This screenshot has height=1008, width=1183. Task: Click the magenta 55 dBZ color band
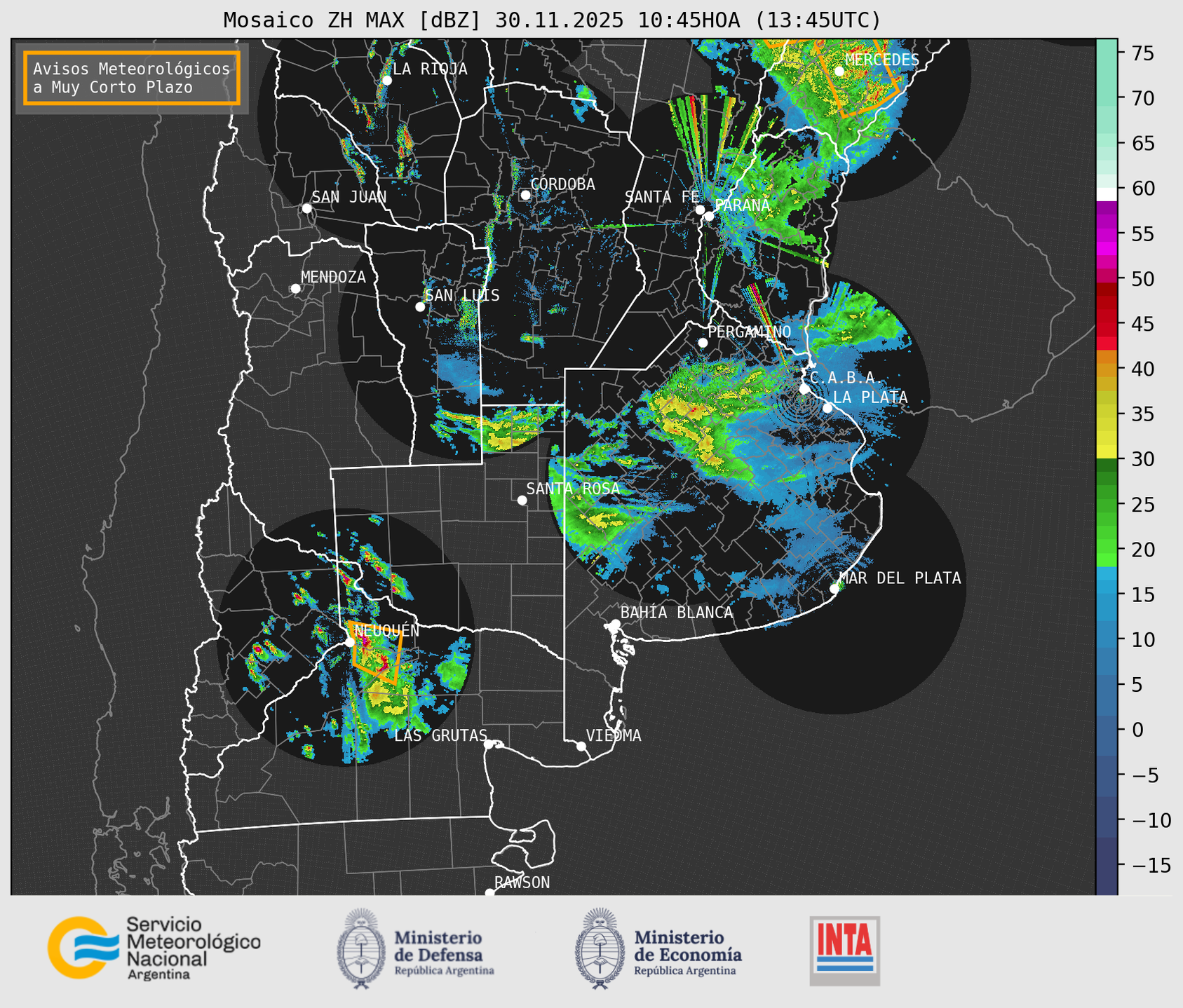(x=1106, y=234)
